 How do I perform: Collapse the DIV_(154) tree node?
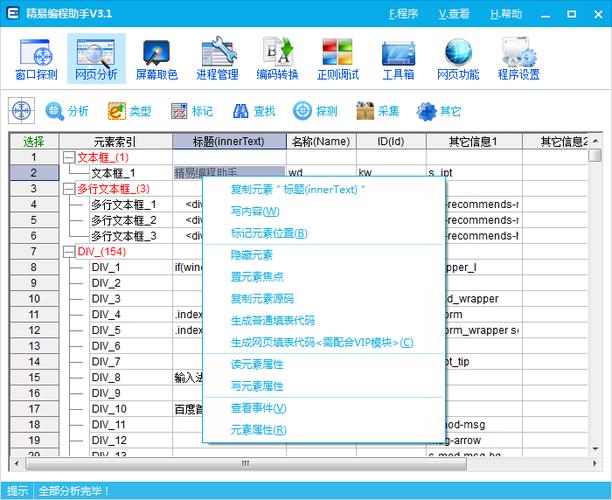tap(69, 252)
